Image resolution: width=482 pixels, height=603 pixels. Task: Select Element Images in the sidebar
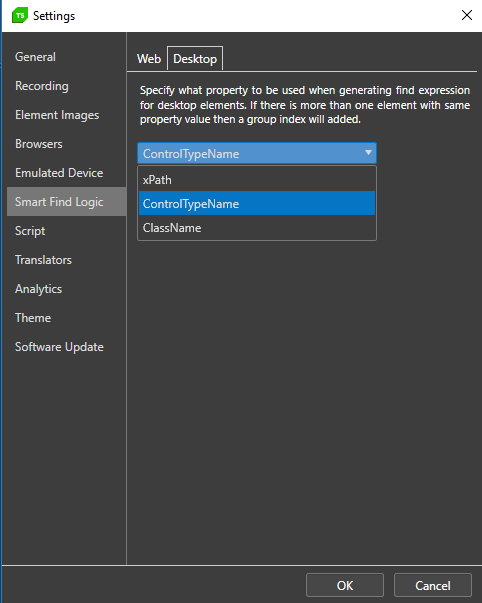[57, 115]
